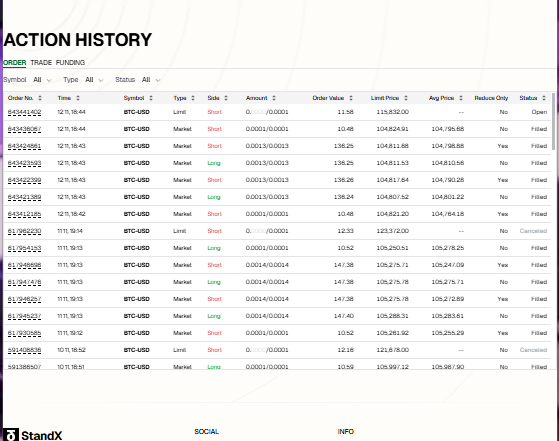Click Canceled status of order 591408838
This screenshot has height=441, width=559.
(x=533, y=350)
